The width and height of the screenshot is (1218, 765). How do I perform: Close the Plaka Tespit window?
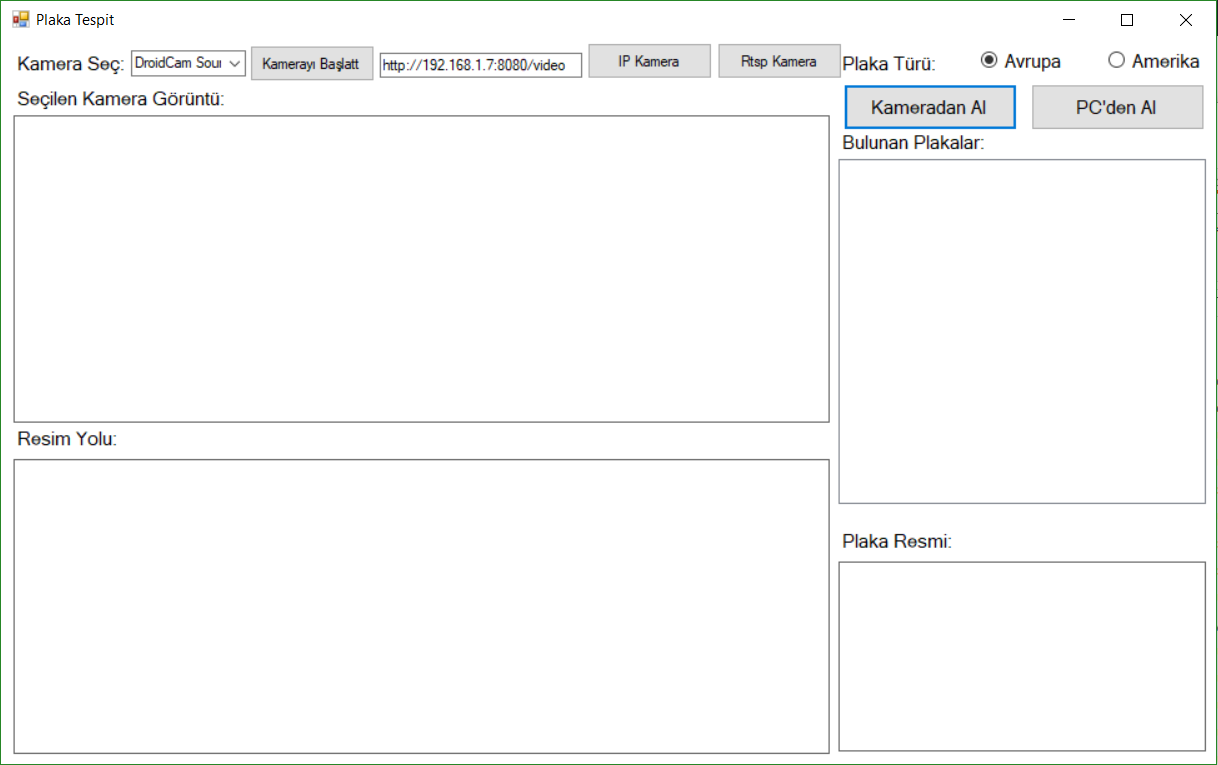pyautogui.click(x=1185, y=20)
